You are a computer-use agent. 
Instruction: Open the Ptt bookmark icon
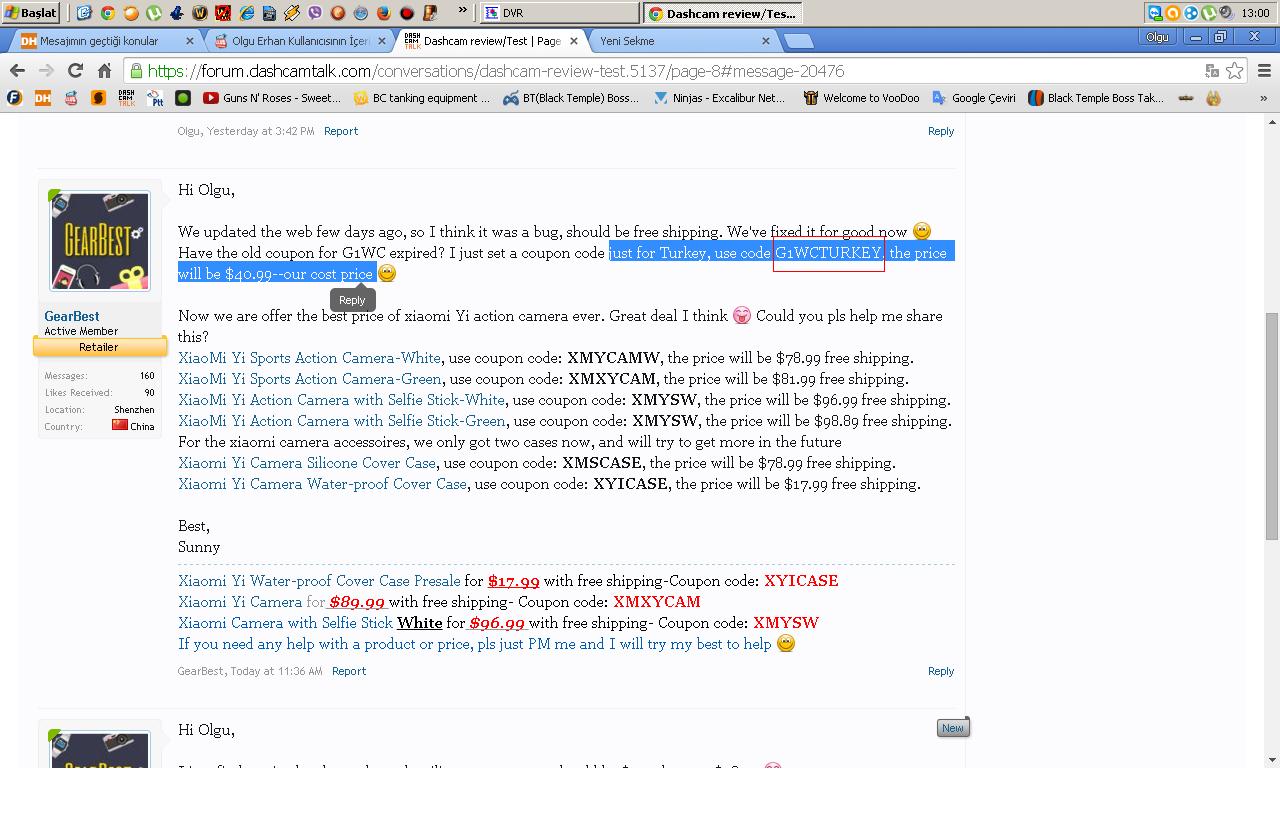155,97
